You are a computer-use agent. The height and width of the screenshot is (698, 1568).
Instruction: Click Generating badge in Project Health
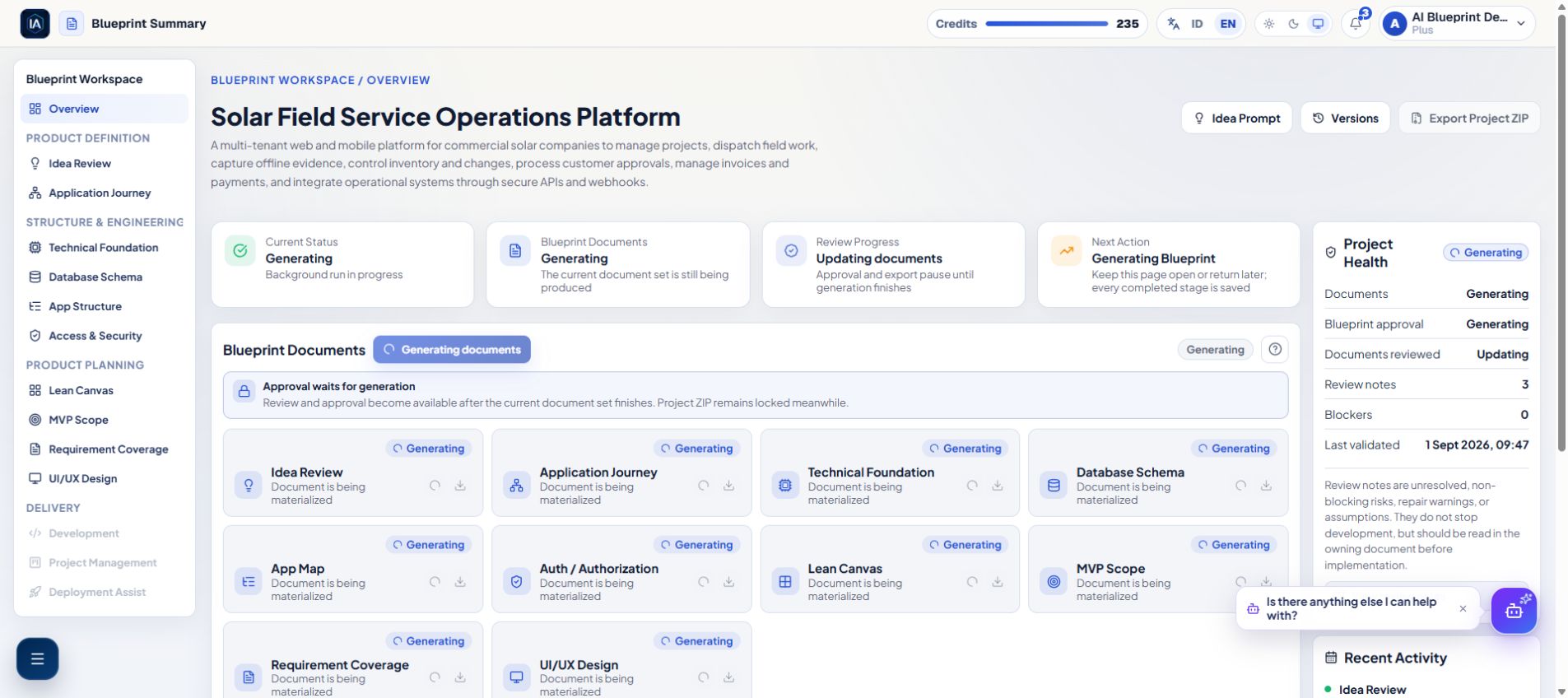1486,253
